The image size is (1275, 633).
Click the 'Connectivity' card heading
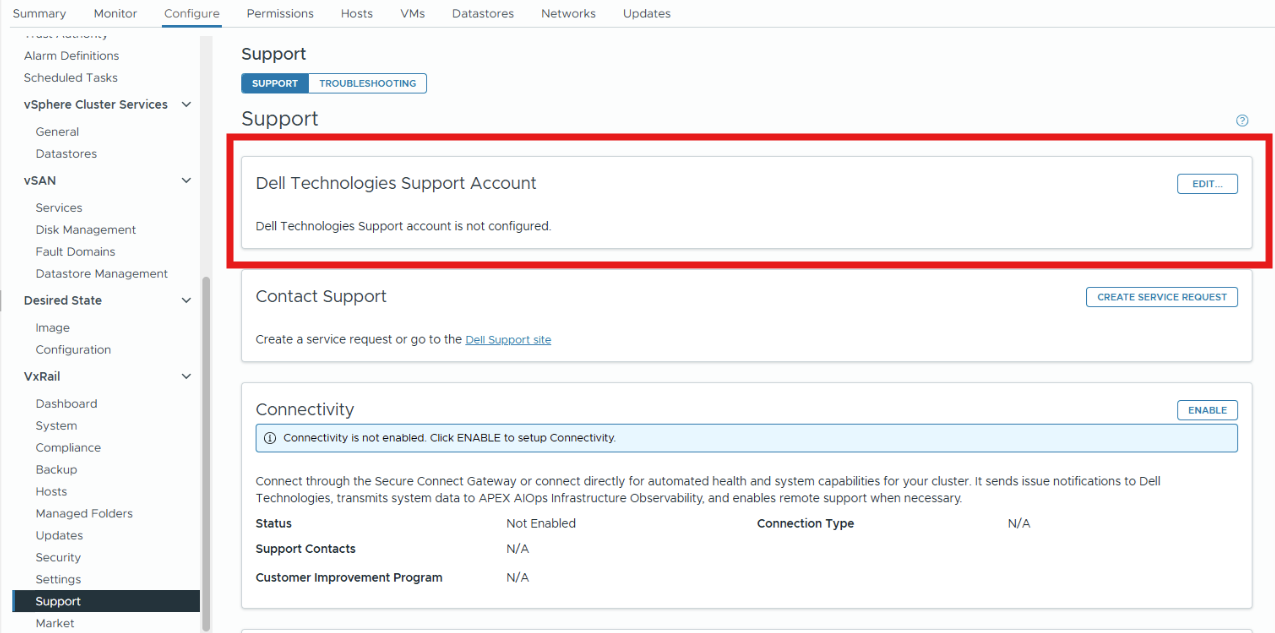pyautogui.click(x=305, y=409)
